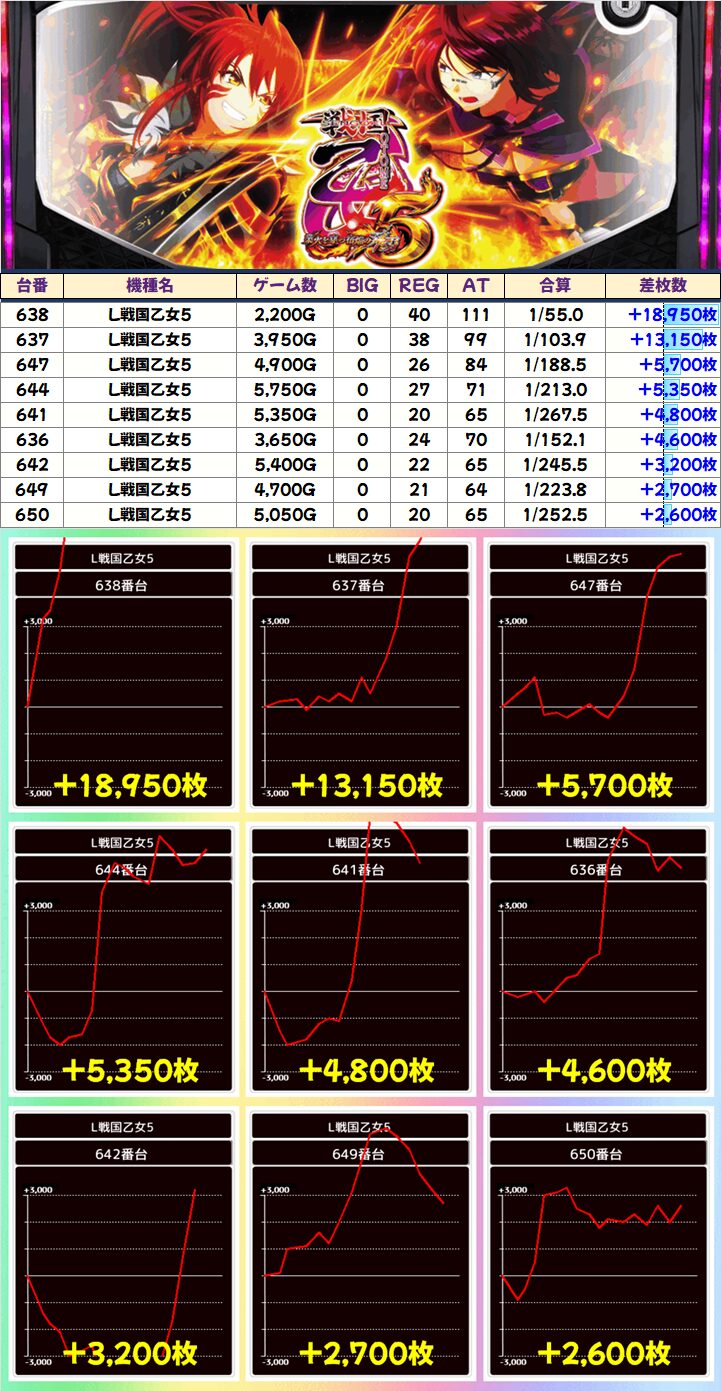Open the 649番台 slump graph
Viewport: 721px width, 1391px height.
tap(360, 1243)
